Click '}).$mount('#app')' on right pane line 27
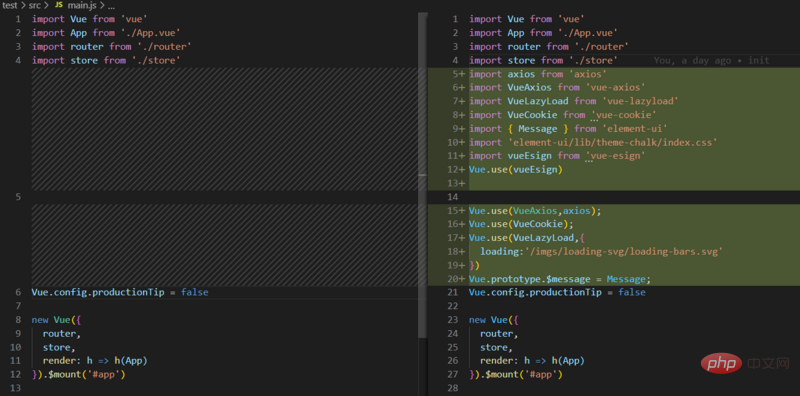Screen dimensions: 800x396 click(516, 375)
